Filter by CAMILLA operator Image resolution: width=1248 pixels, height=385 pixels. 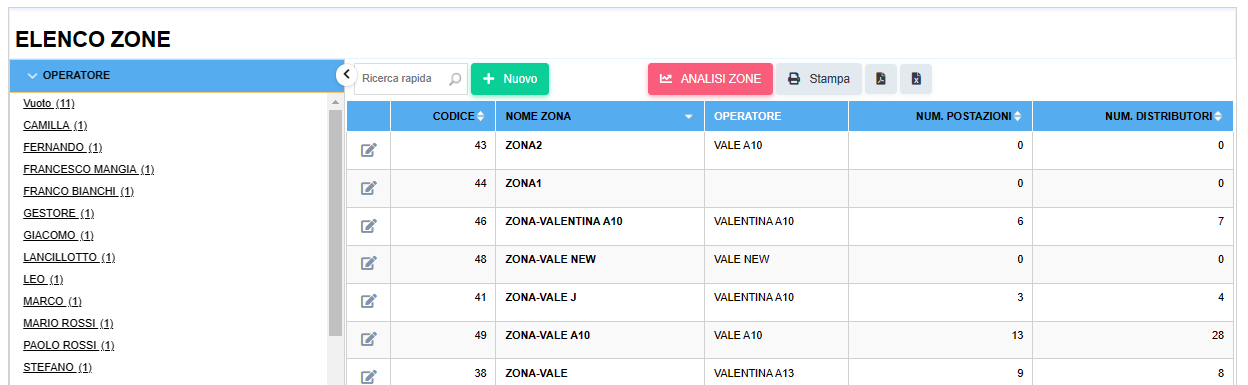(x=55, y=125)
